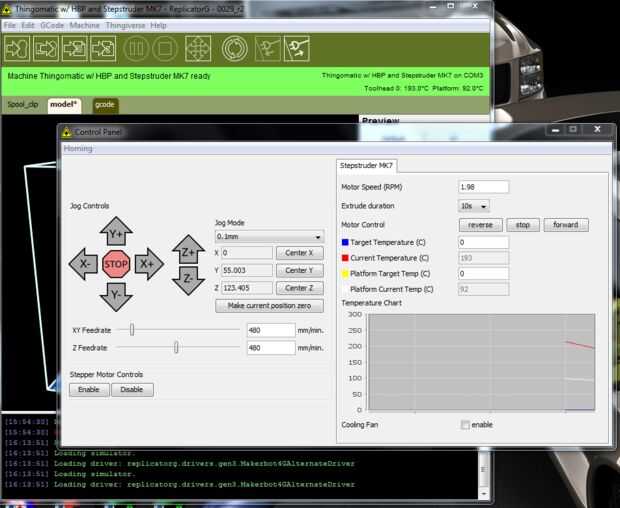This screenshot has width=620, height=508.
Task: Click the yellow Platform Target Temp swatch
Action: (345, 274)
